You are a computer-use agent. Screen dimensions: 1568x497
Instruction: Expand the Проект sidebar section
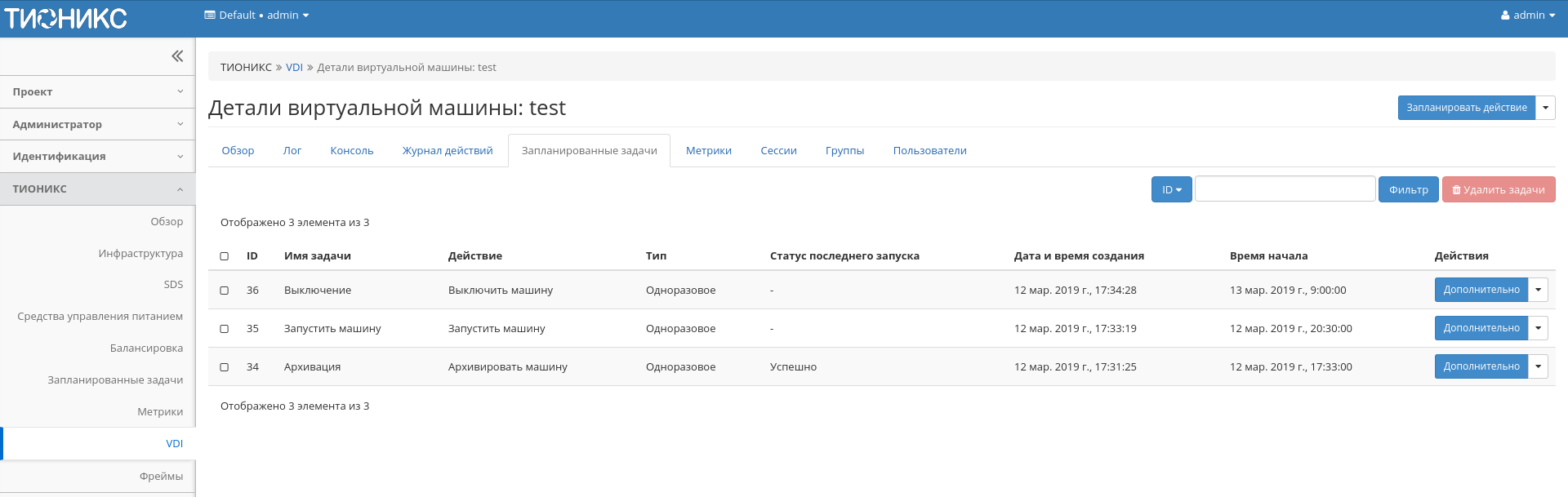pyautogui.click(x=97, y=92)
